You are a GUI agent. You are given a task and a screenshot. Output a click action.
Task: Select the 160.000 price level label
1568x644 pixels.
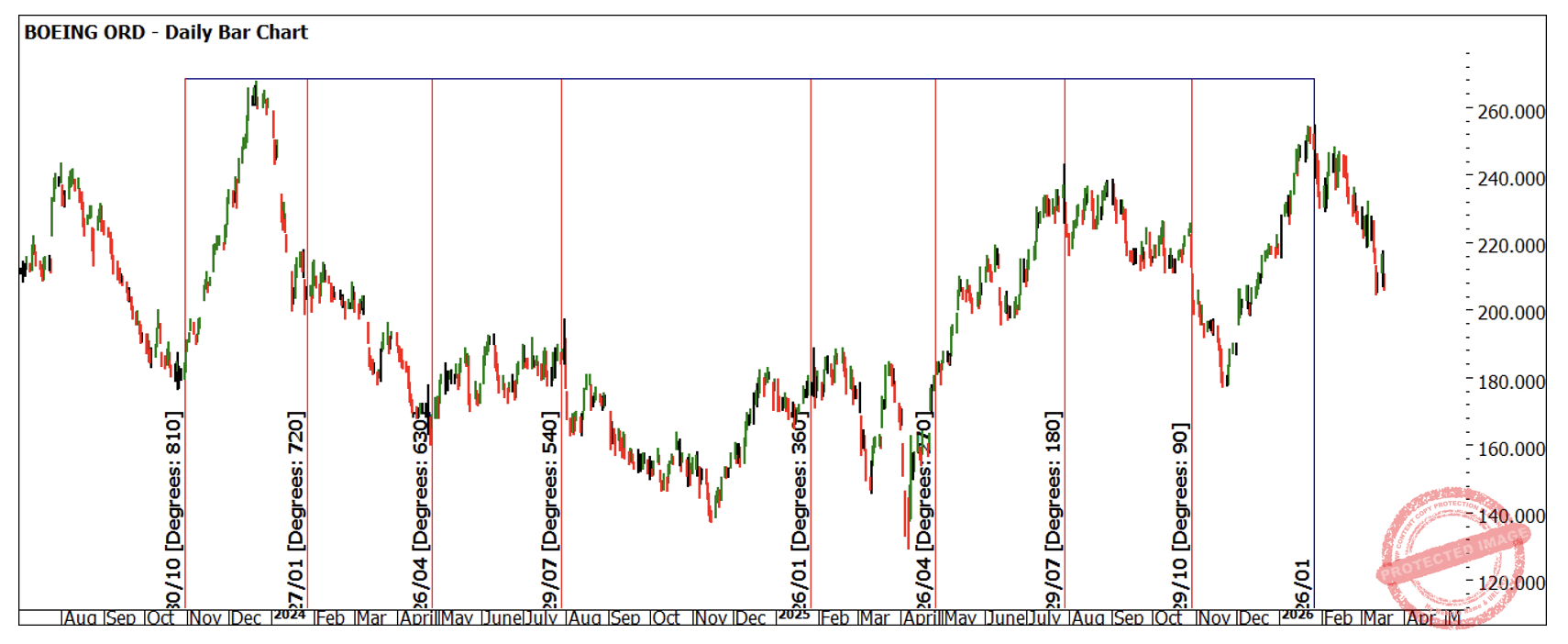point(1511,449)
